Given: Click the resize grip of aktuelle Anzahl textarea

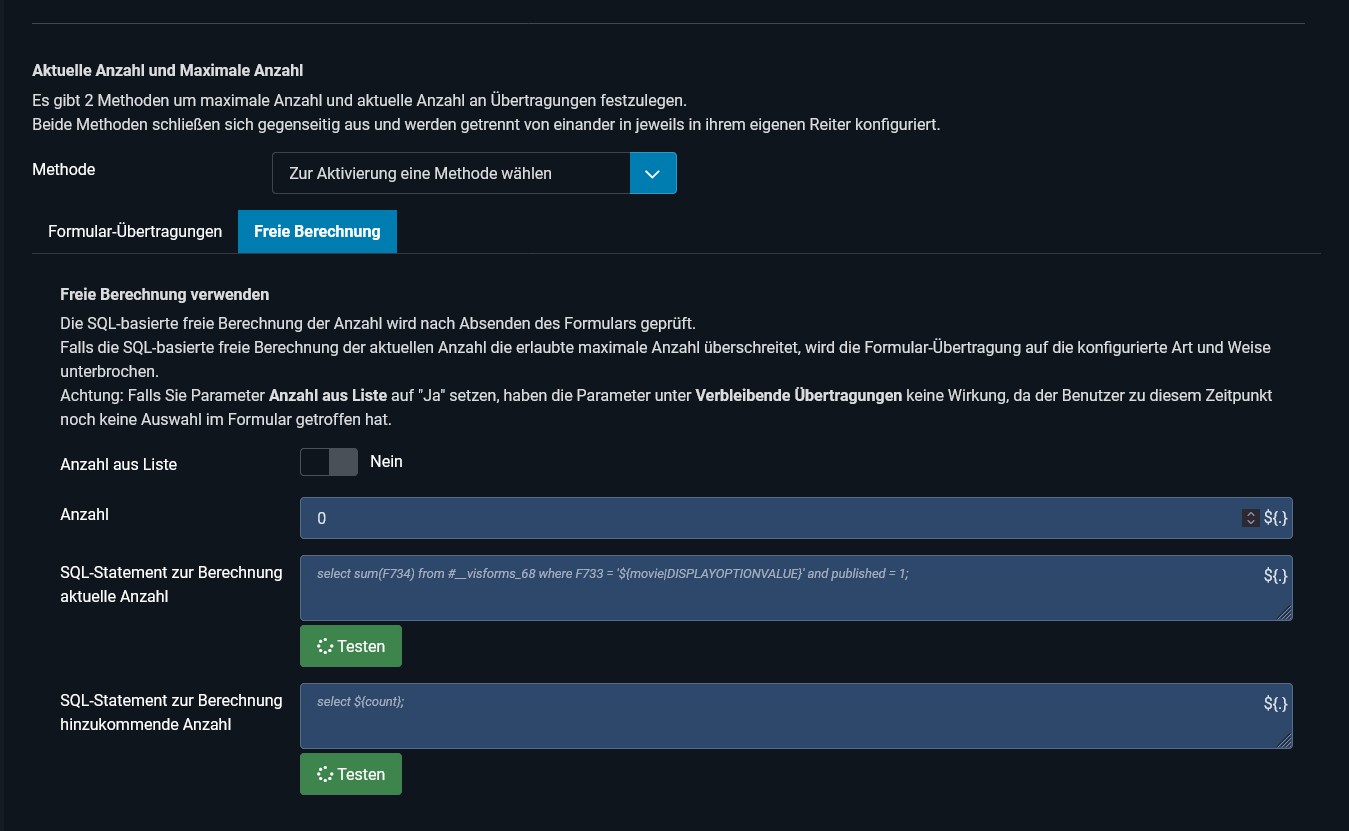Looking at the screenshot, I should tap(1285, 613).
